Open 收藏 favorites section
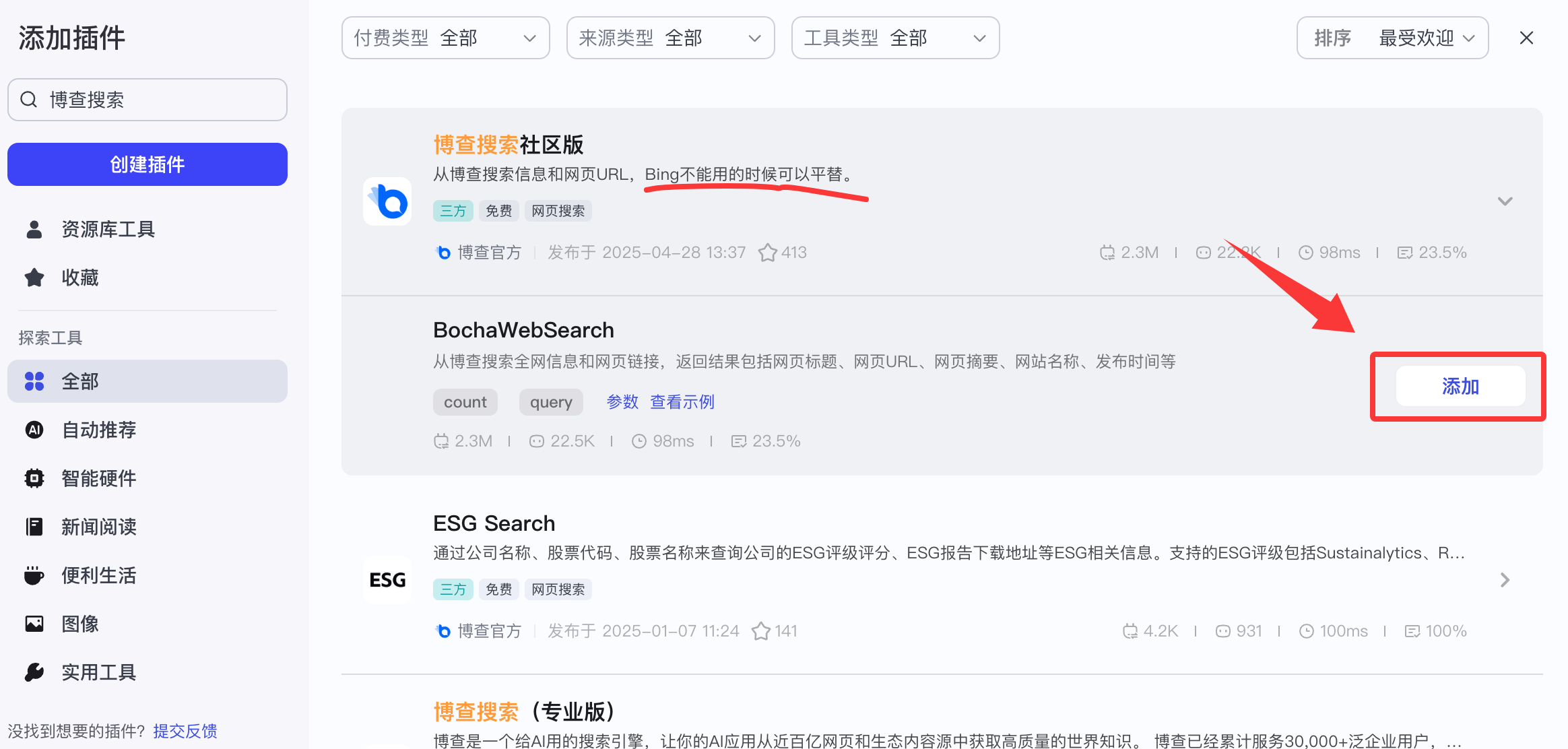Viewport: 1568px width, 749px height. pyautogui.click(x=79, y=278)
